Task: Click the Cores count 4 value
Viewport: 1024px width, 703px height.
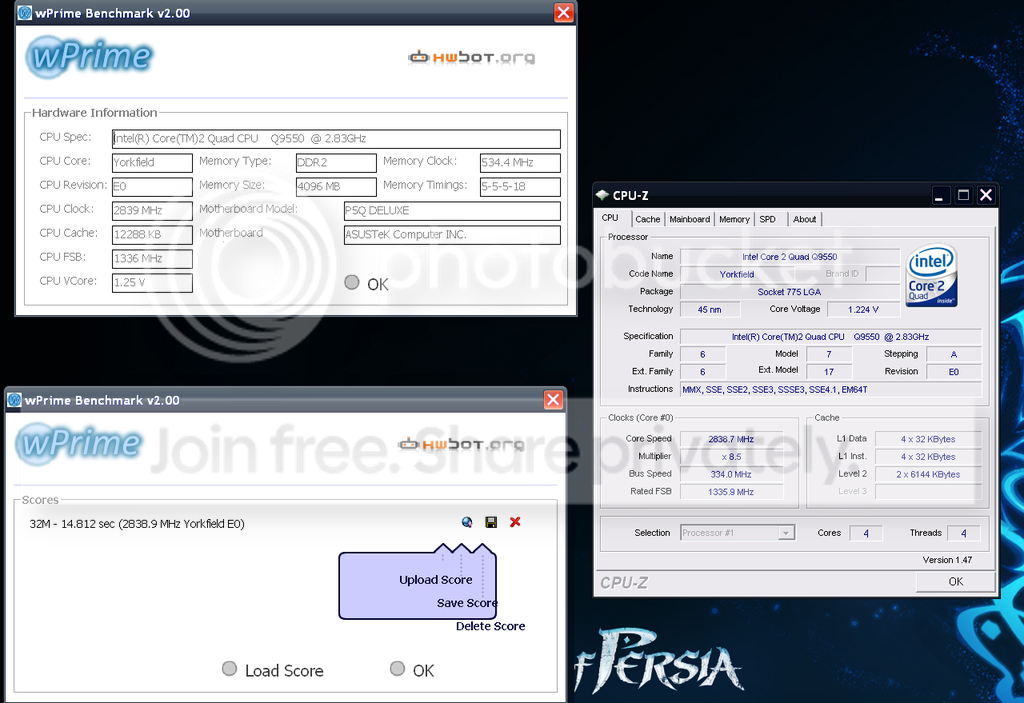Action: 866,533
